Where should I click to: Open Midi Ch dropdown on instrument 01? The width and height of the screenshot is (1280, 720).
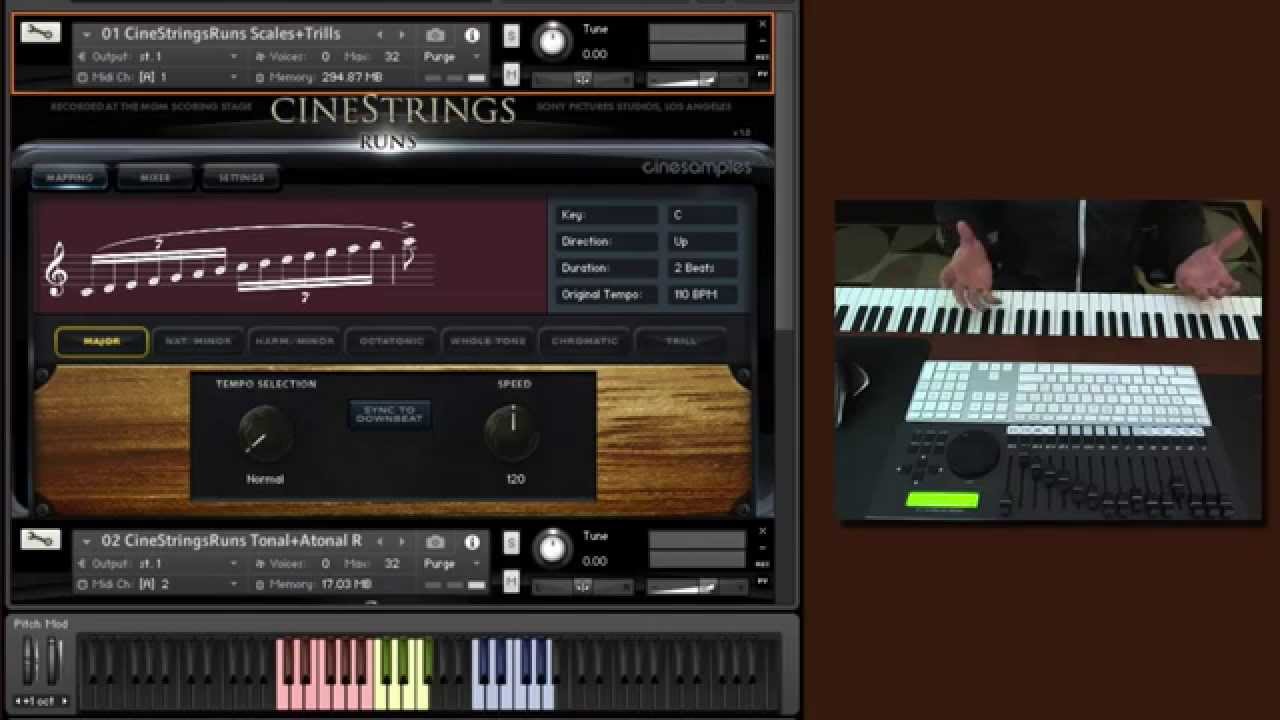233,77
